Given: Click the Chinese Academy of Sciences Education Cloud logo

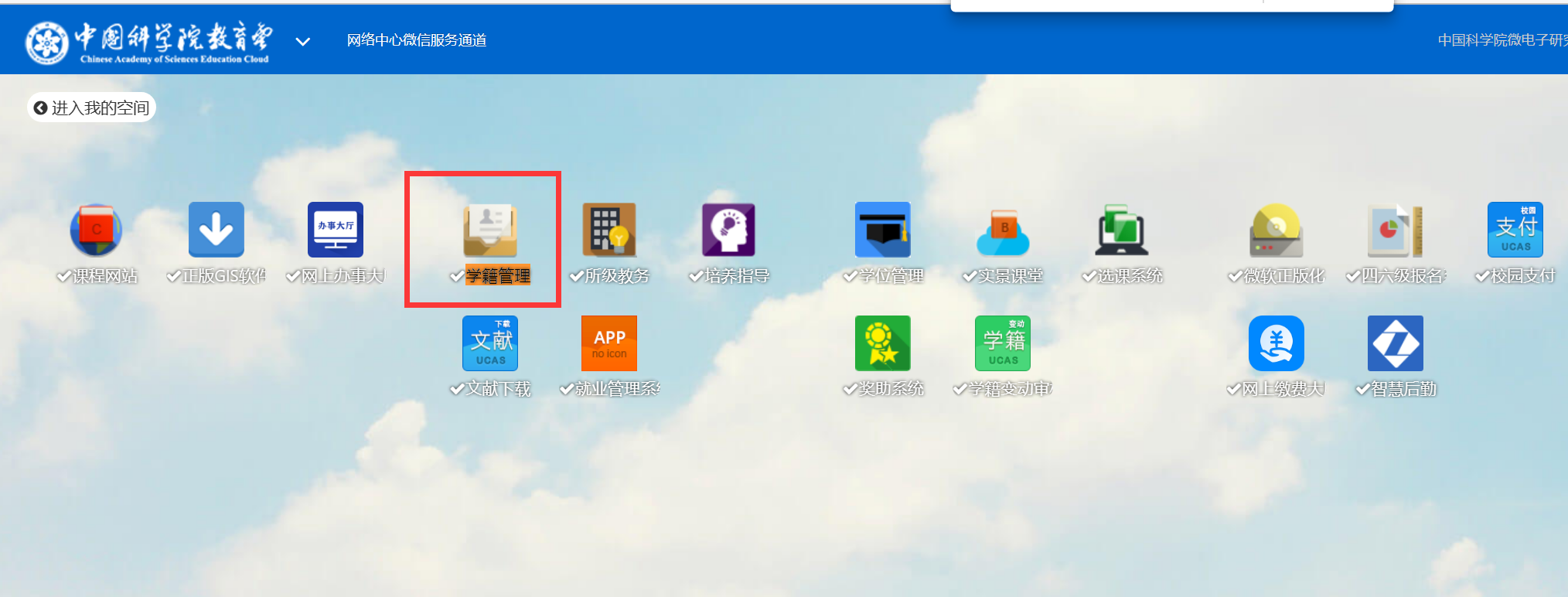Looking at the screenshot, I should (148, 42).
